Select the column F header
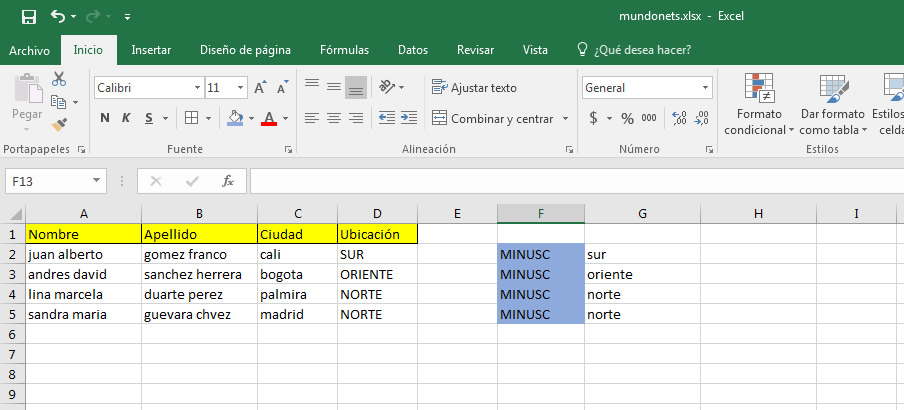Viewport: 904px width, 410px height. tap(541, 214)
